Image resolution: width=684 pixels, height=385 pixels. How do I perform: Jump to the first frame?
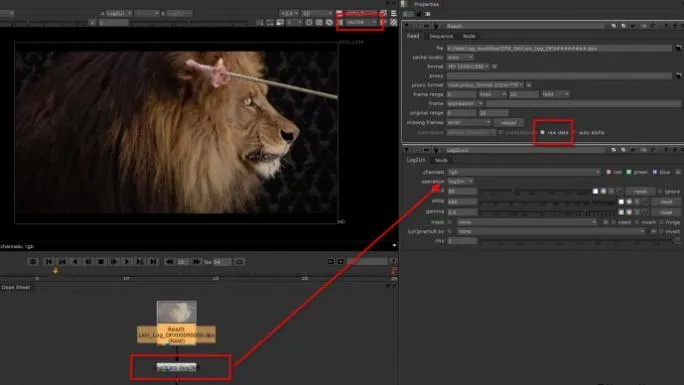click(x=49, y=262)
